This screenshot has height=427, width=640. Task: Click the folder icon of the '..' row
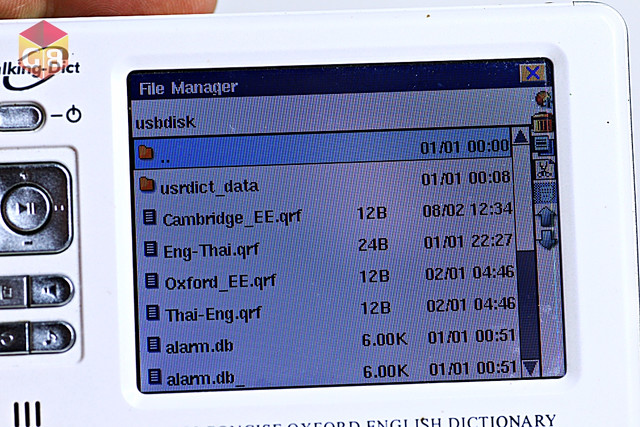146,152
